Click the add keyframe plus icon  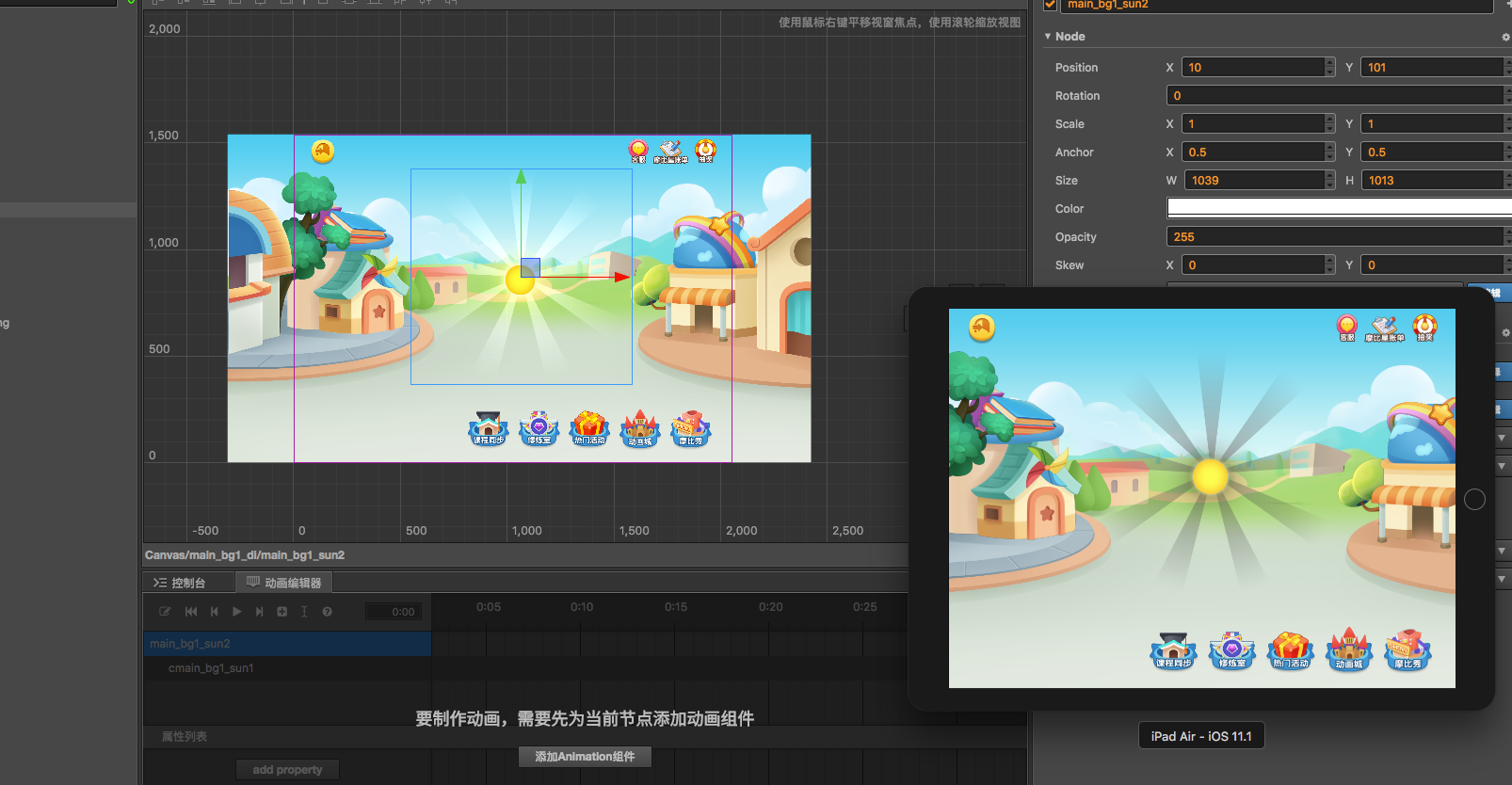tap(281, 612)
